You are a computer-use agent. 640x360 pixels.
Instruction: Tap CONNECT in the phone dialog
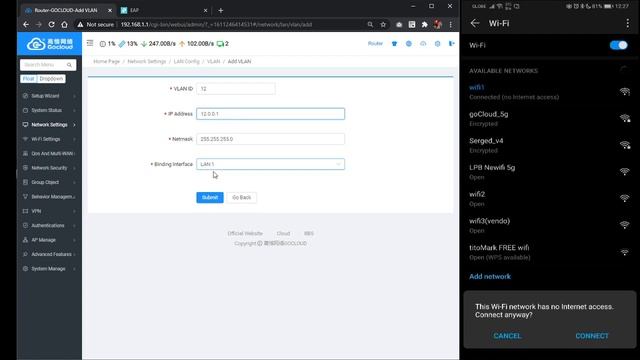[592, 336]
